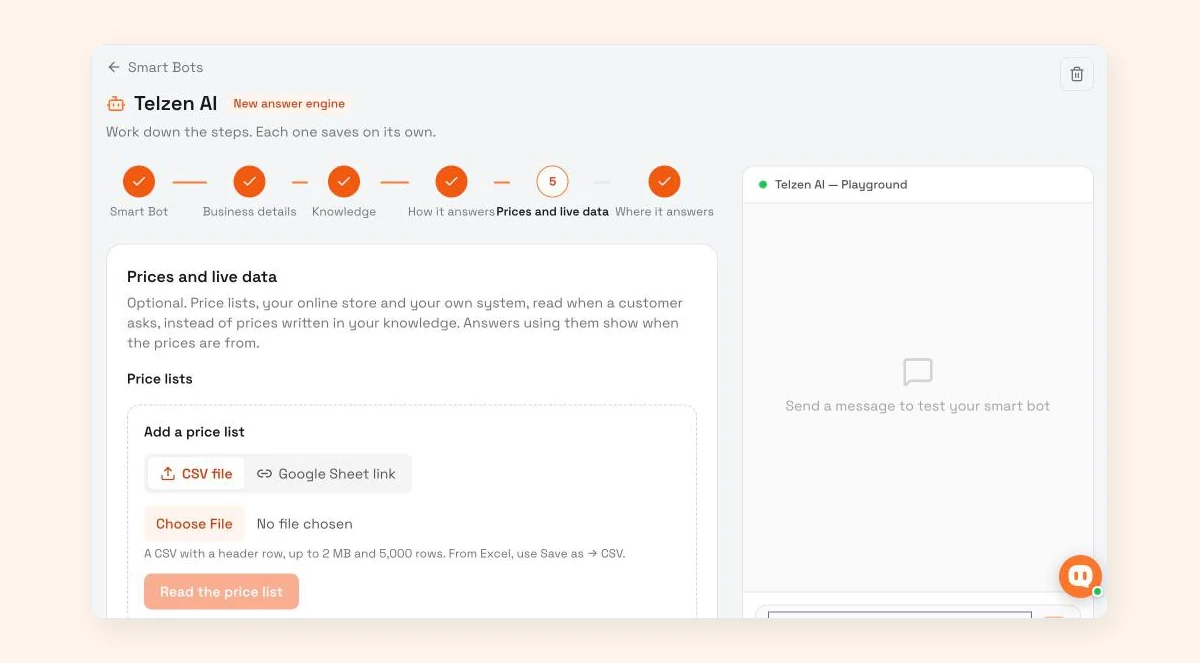Switch to Google Sheet link option
Screen dimensions: 1200x663
point(326,474)
